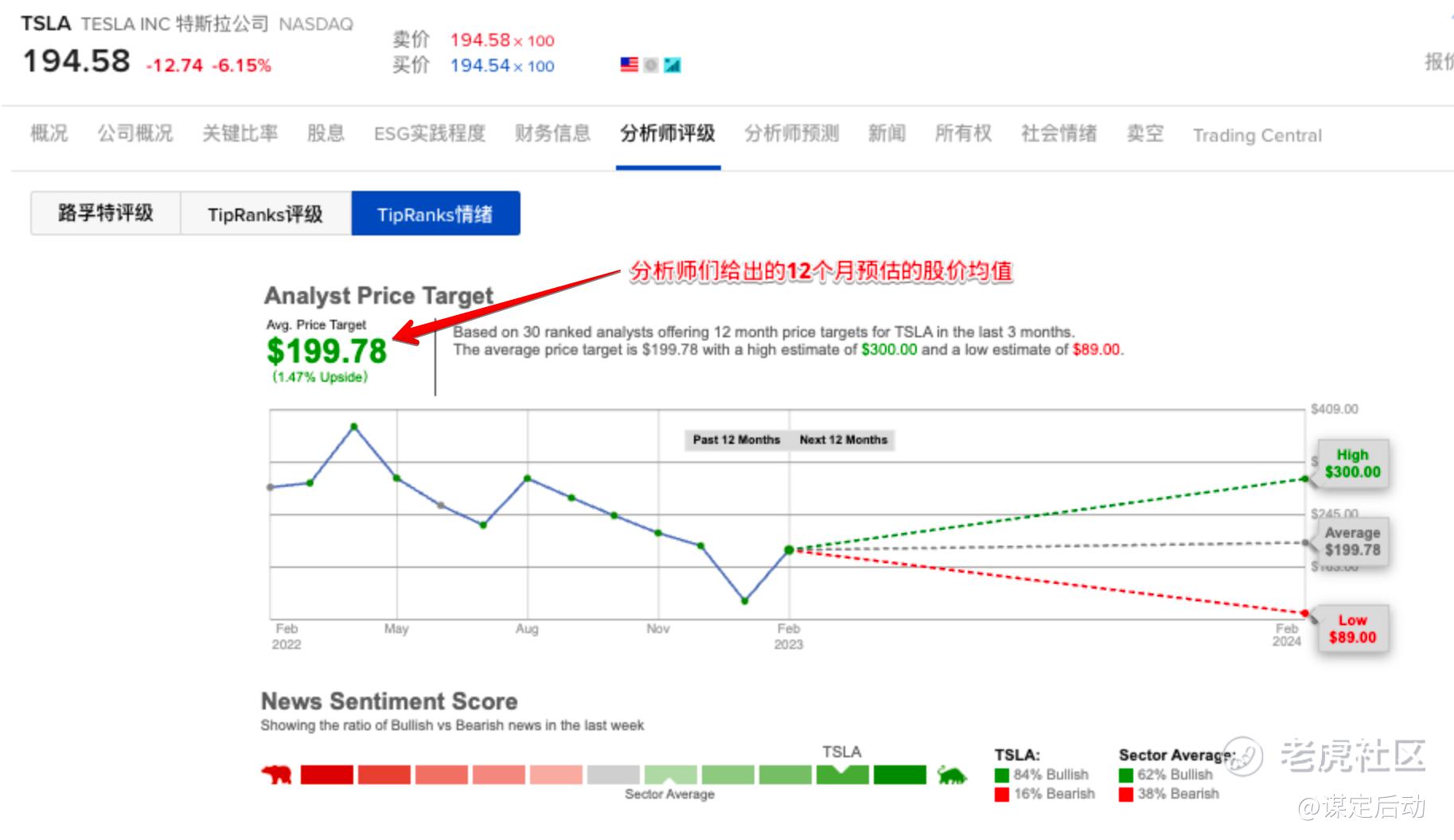Click Sector Average 38% Bearish legend
The width and height of the screenshot is (1454, 840).
1169,794
